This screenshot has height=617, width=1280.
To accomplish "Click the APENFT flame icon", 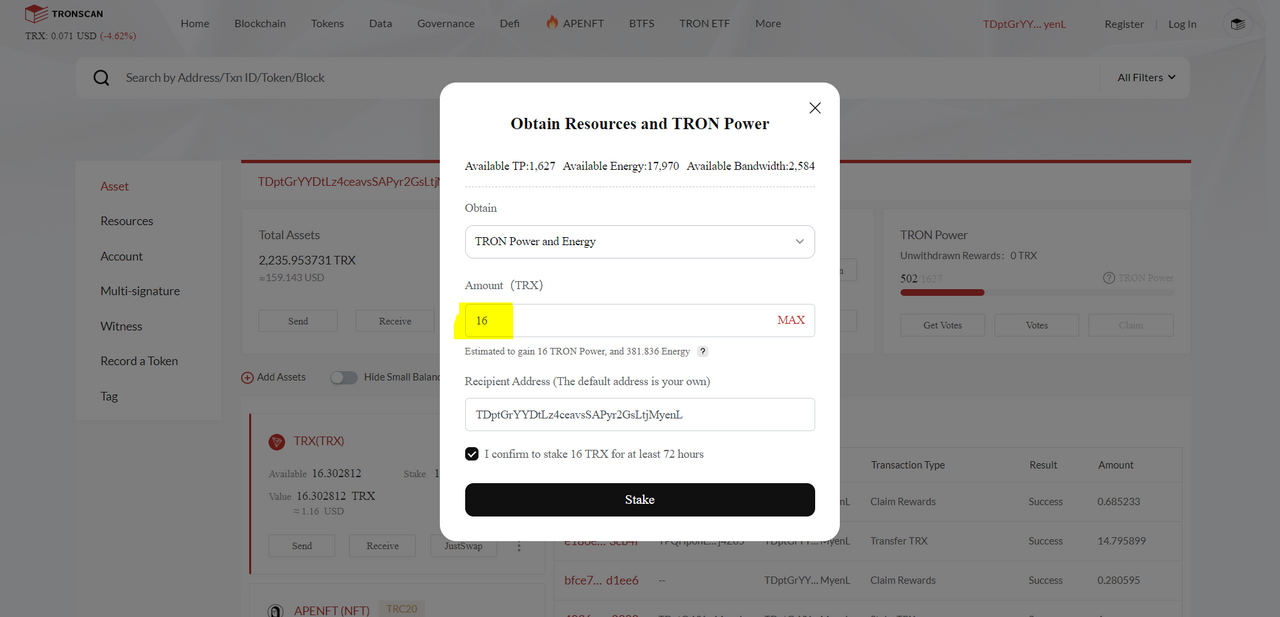I will [x=552, y=22].
